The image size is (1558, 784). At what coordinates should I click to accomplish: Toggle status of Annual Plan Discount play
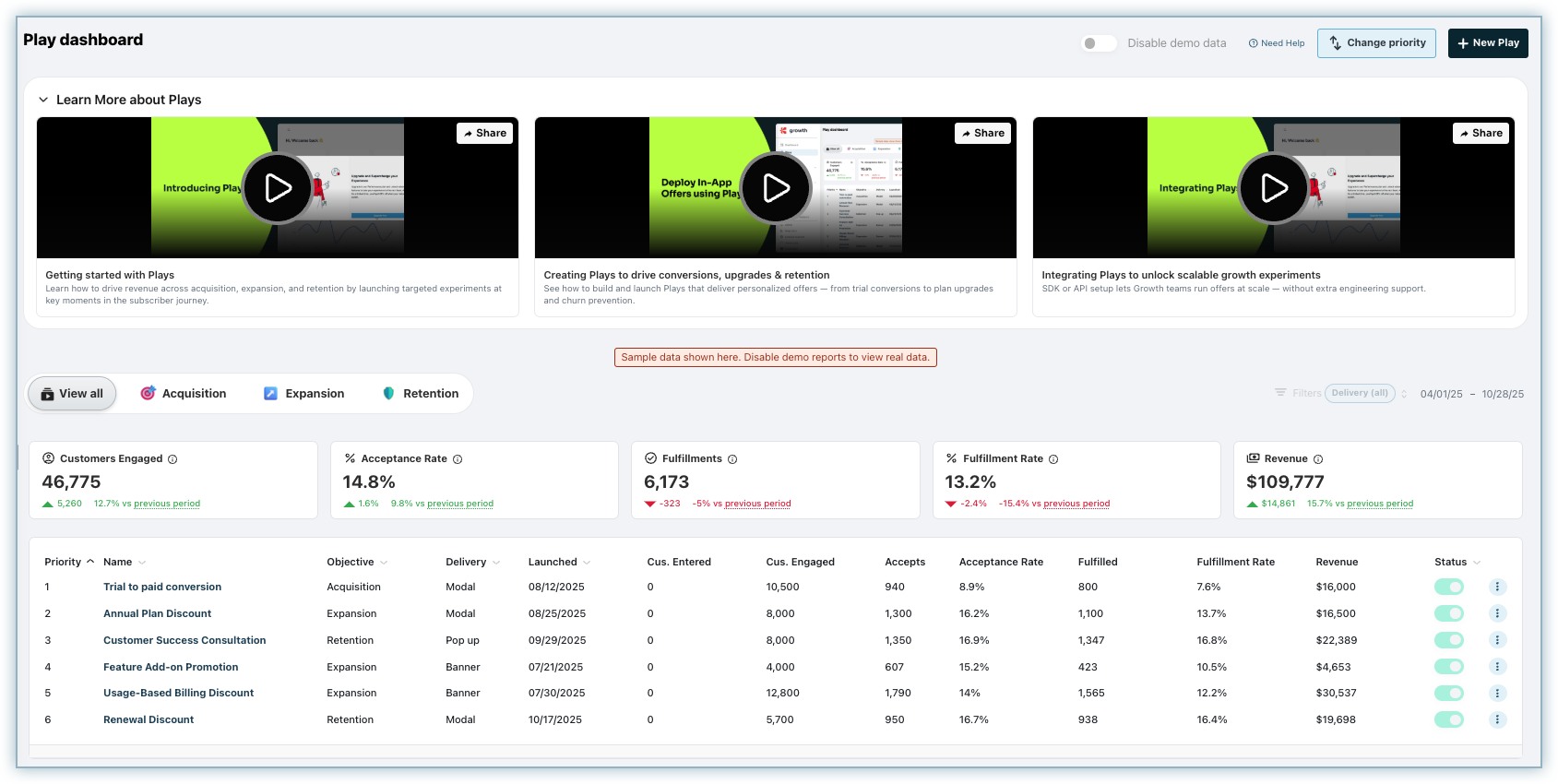[1448, 613]
